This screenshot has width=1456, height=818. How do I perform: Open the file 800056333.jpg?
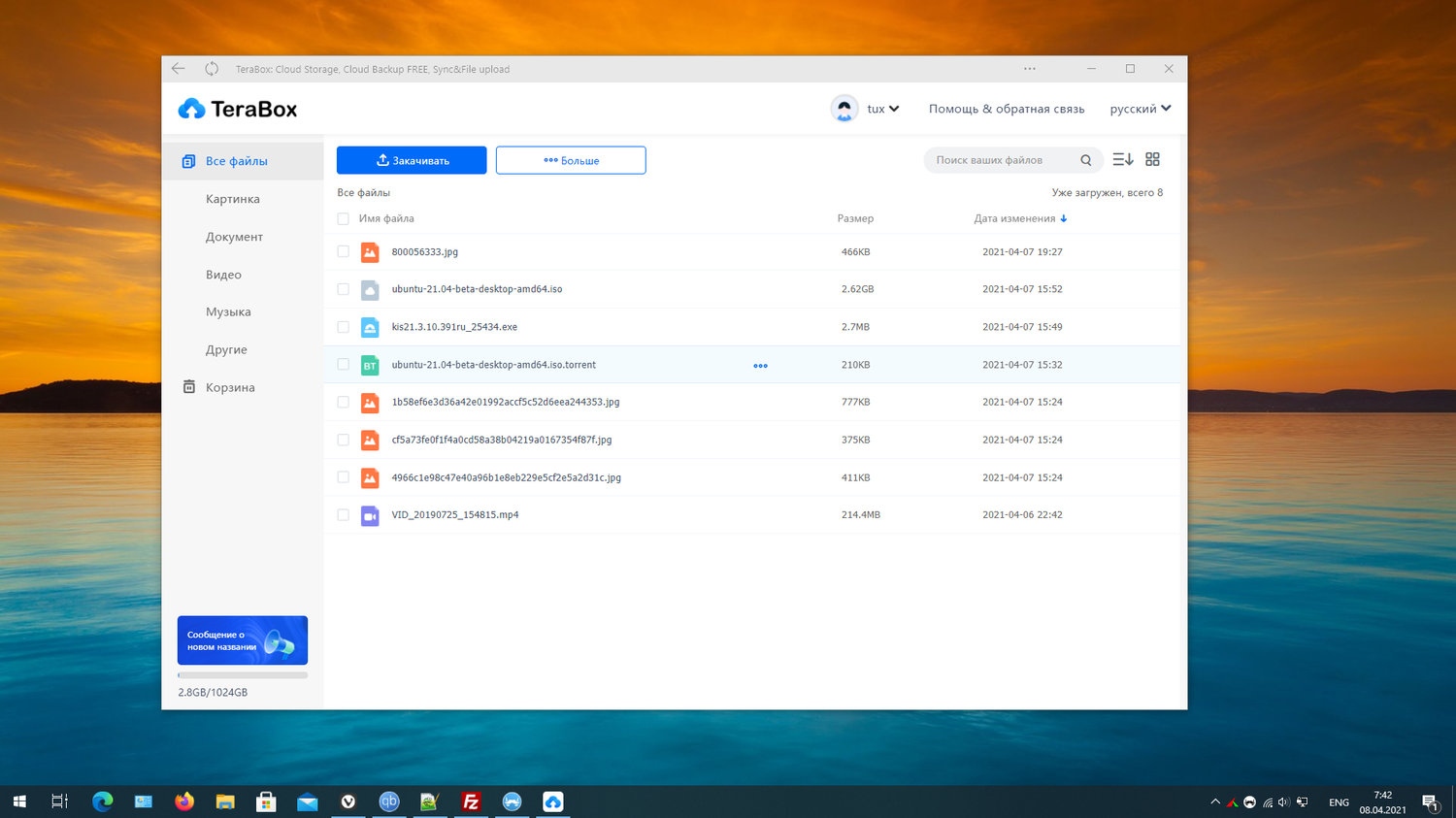pyautogui.click(x=425, y=252)
